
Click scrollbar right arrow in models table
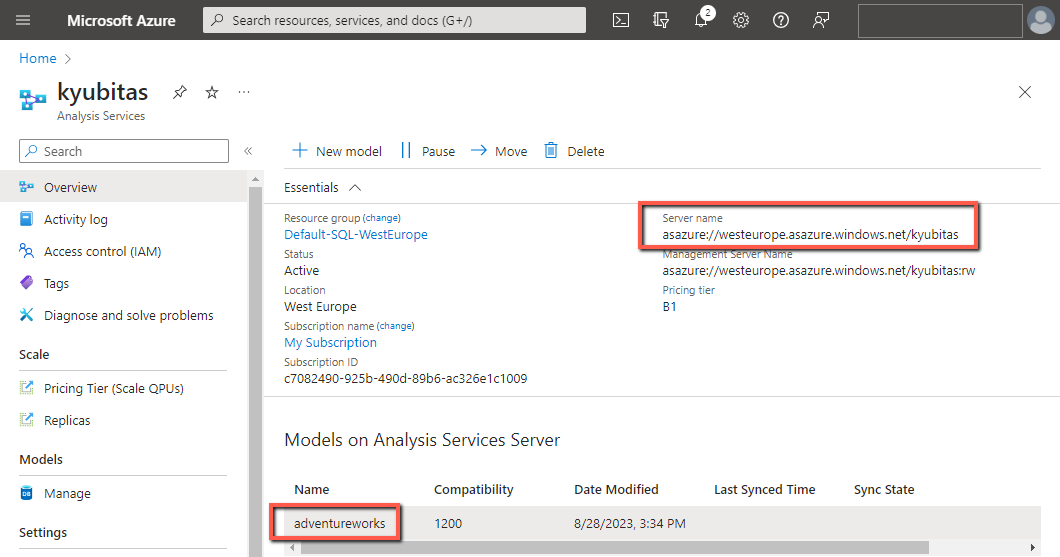(1032, 547)
